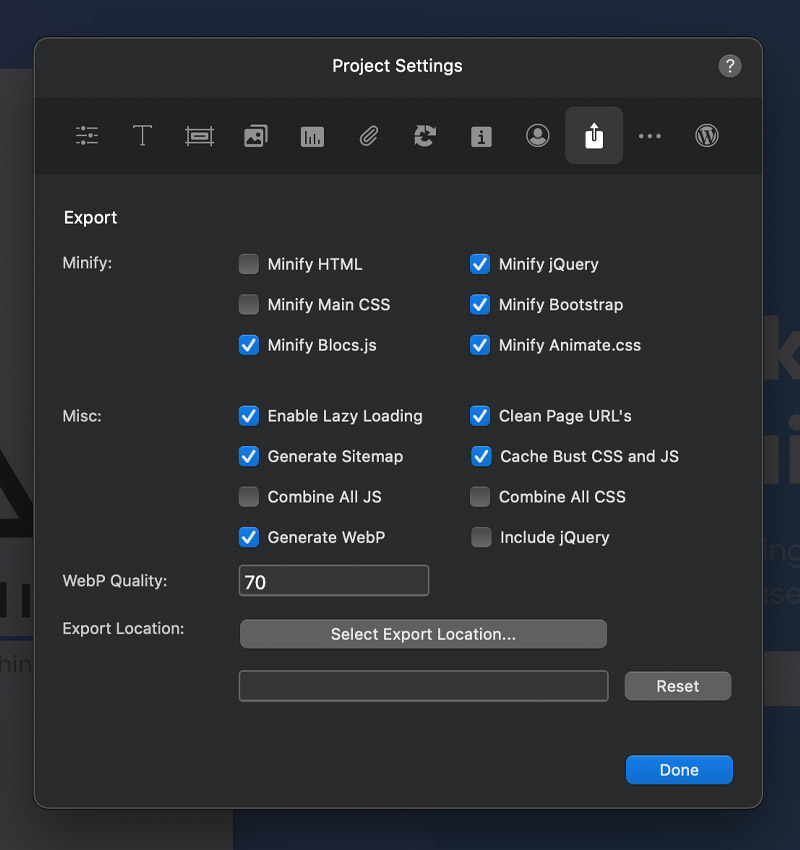Uncheck Minify jQuery
This screenshot has width=800, height=850.
click(480, 264)
